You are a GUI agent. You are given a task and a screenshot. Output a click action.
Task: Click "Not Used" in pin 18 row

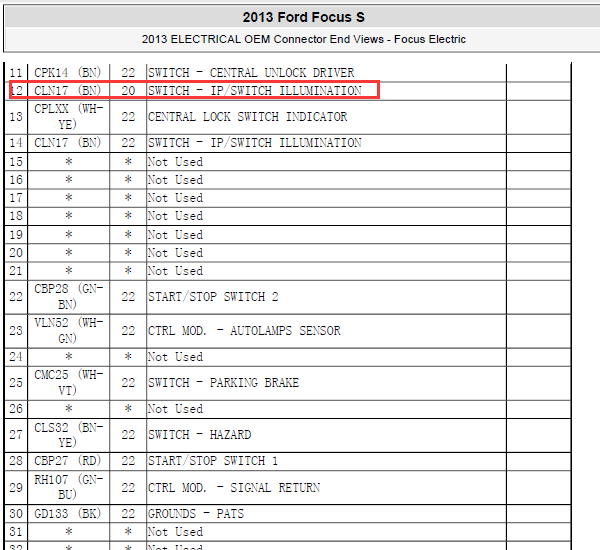(175, 215)
